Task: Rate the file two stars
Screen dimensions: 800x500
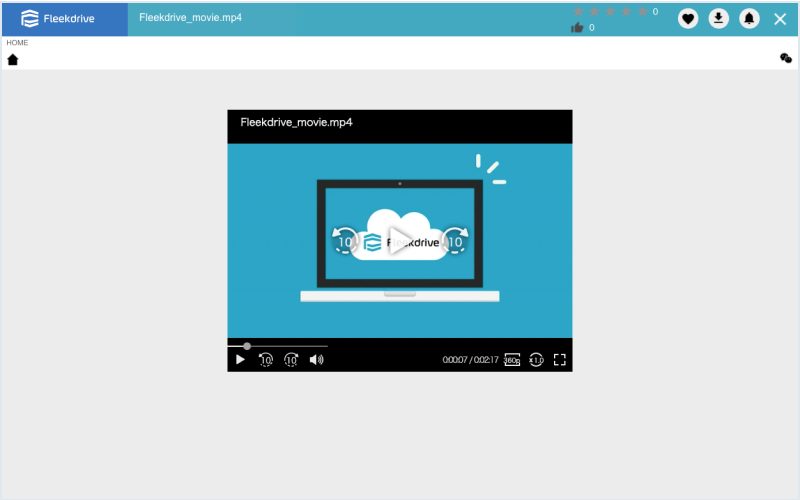Action: tap(594, 11)
